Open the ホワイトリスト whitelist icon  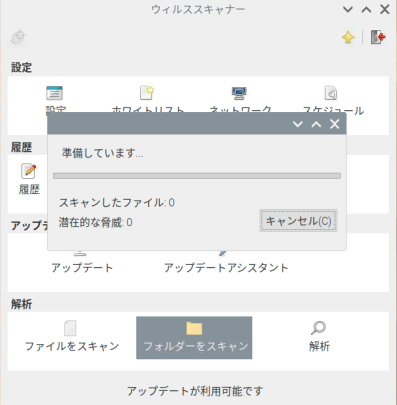click(x=147, y=93)
